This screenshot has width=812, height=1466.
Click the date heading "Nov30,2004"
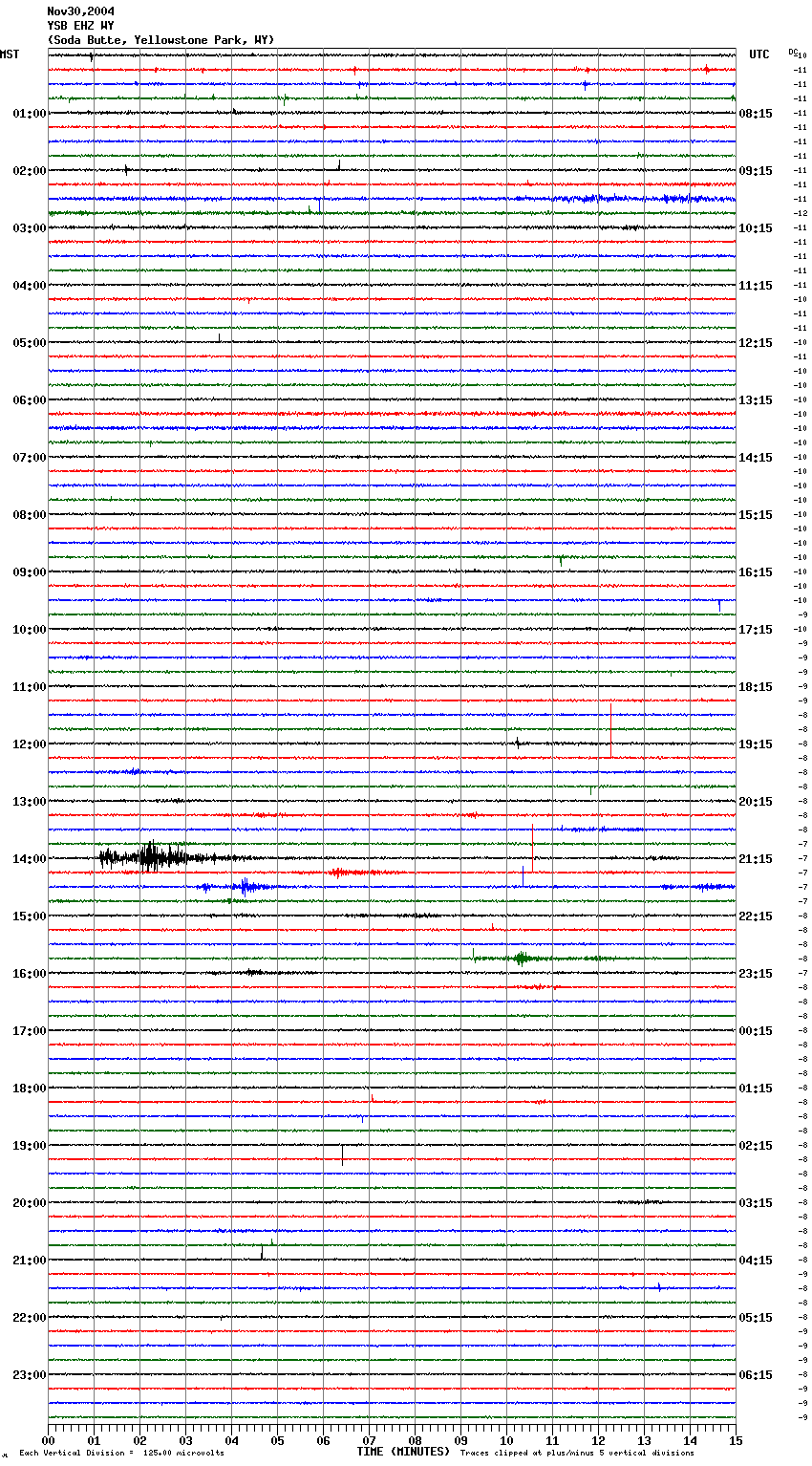(x=81, y=11)
